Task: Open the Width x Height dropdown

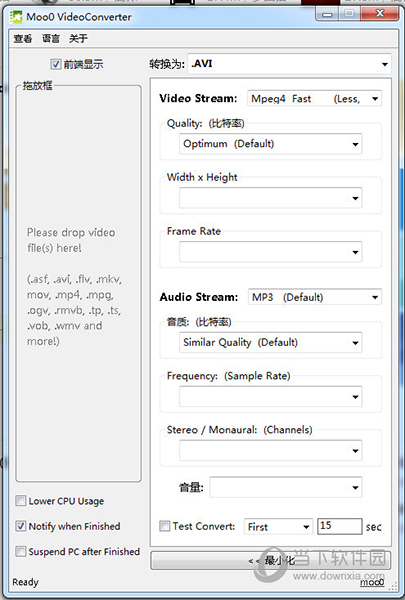Action: point(271,198)
